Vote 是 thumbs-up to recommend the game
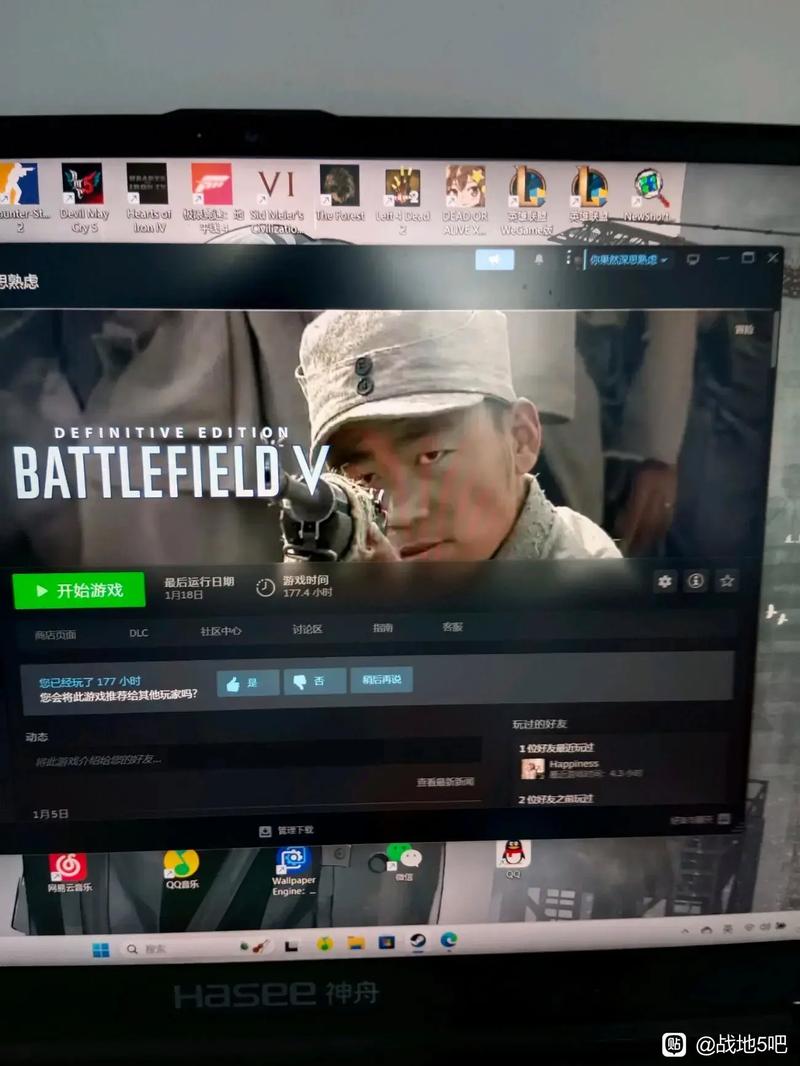The width and height of the screenshot is (800, 1066). click(247, 683)
